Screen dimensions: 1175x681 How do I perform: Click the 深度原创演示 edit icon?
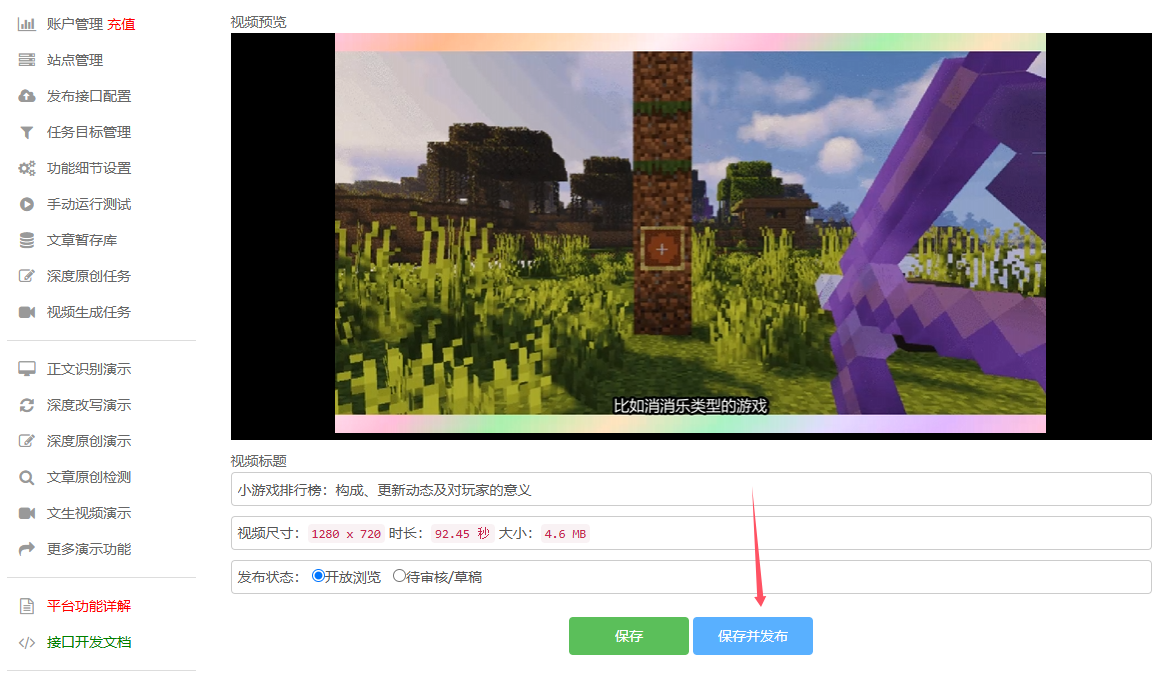tap(27, 441)
